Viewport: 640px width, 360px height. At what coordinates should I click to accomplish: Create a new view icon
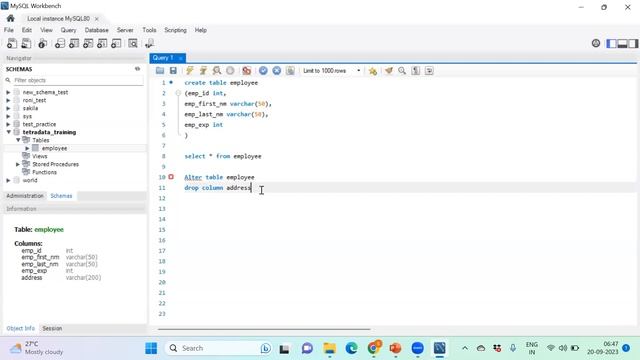(x=88, y=43)
